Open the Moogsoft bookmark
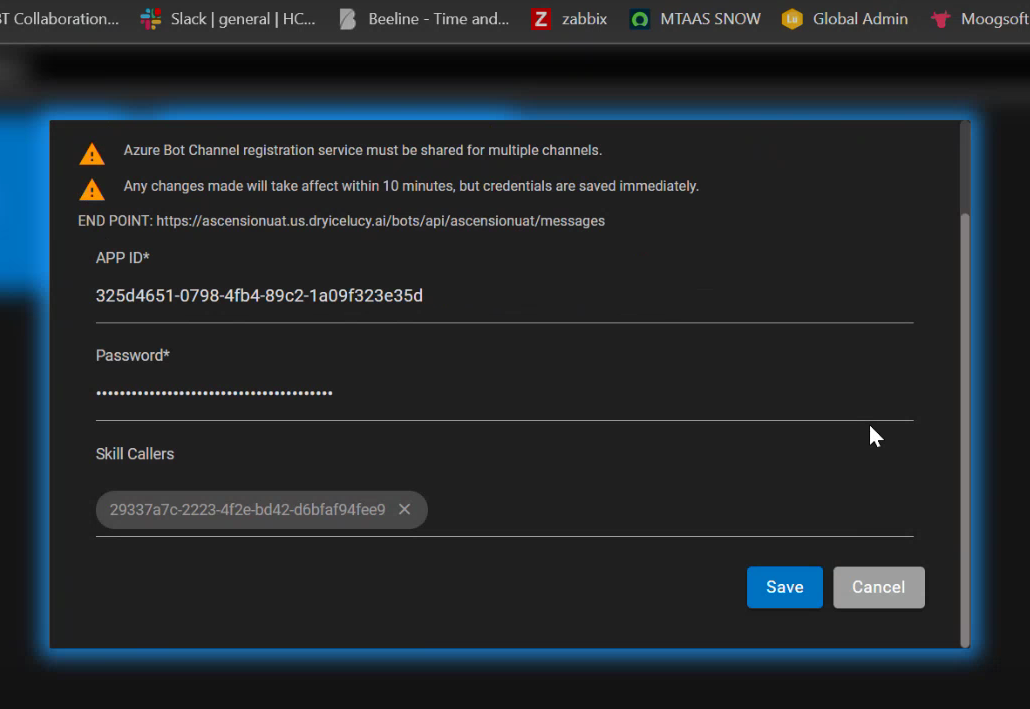This screenshot has height=709, width=1030. [x=979, y=19]
